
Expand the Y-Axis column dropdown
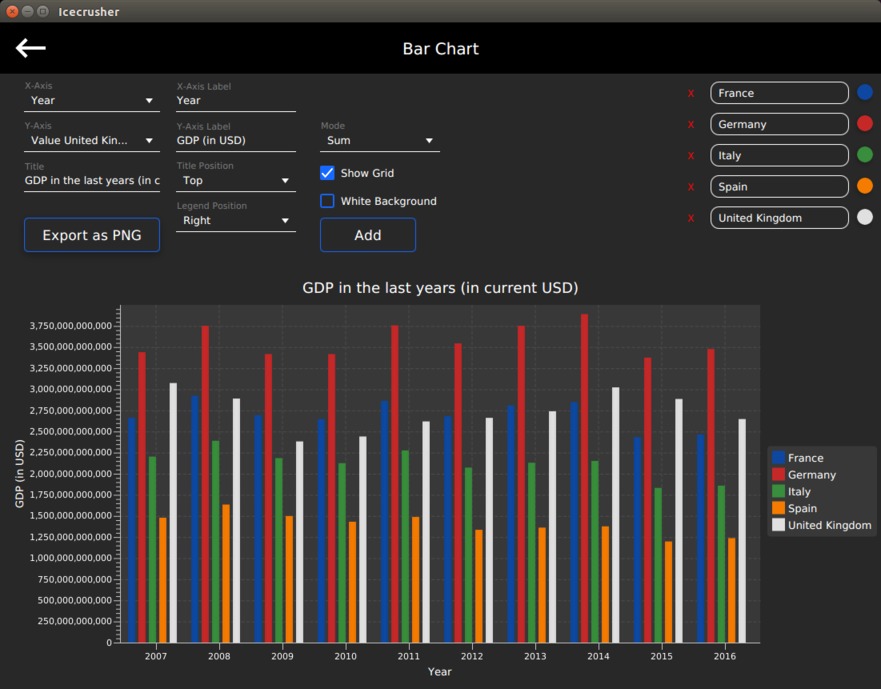(92, 140)
